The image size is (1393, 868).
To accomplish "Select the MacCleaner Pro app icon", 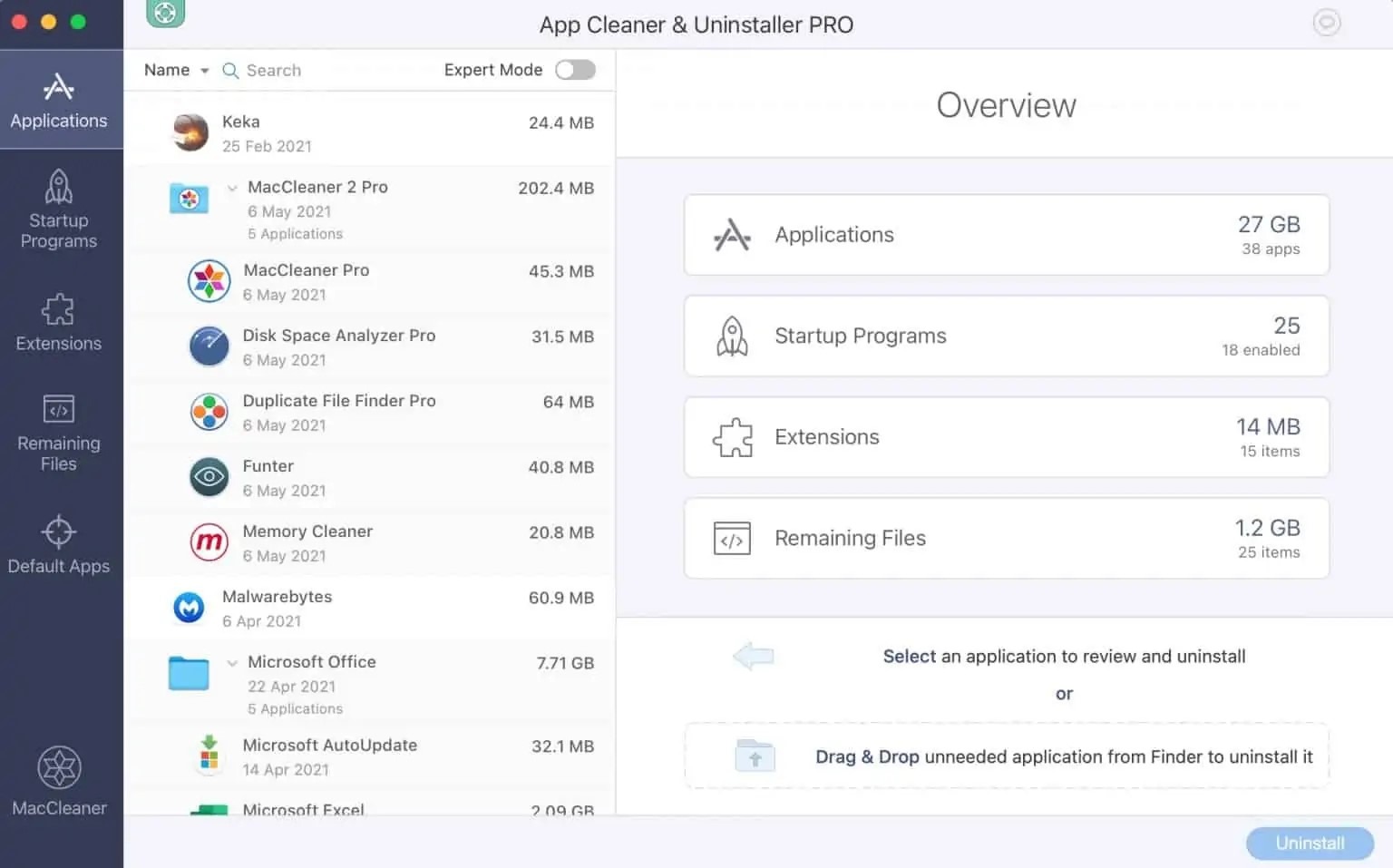I will click(209, 281).
